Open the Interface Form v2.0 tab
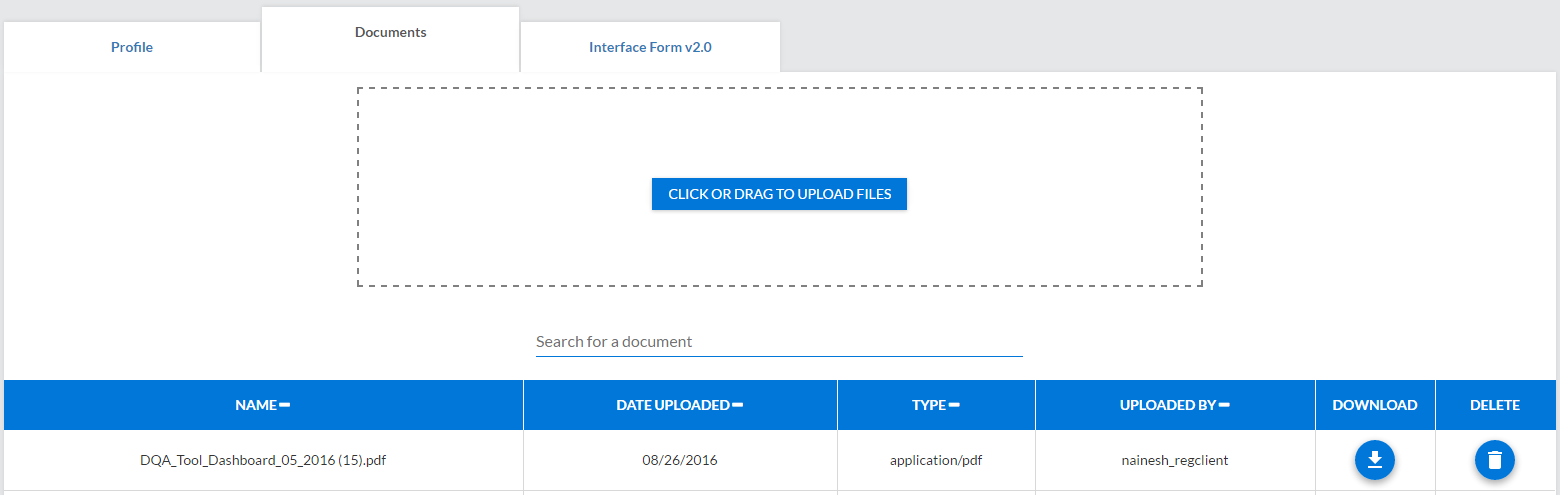The image size is (1560, 495). (650, 47)
